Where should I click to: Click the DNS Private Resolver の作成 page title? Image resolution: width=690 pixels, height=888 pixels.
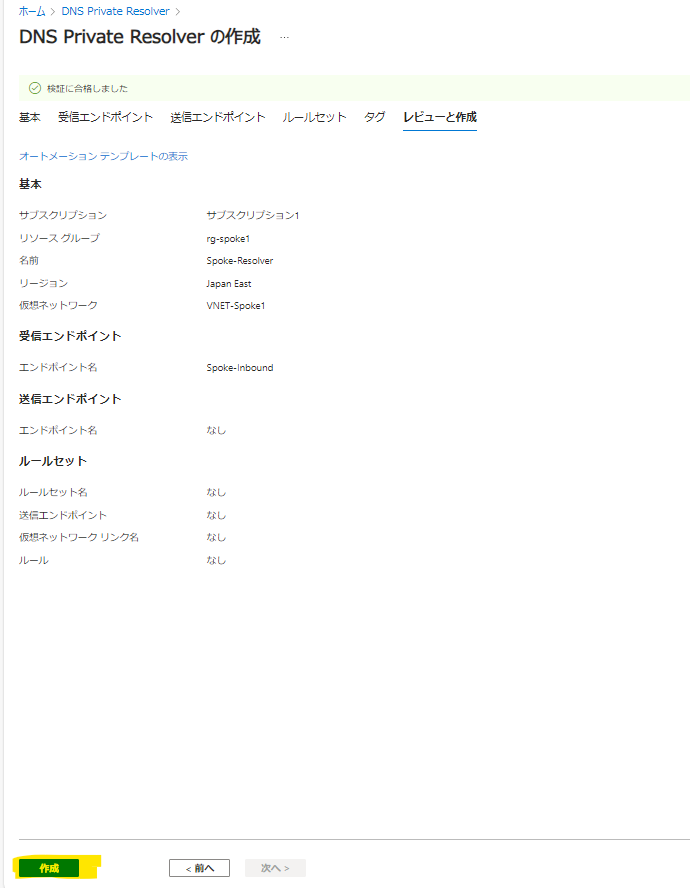click(x=140, y=37)
